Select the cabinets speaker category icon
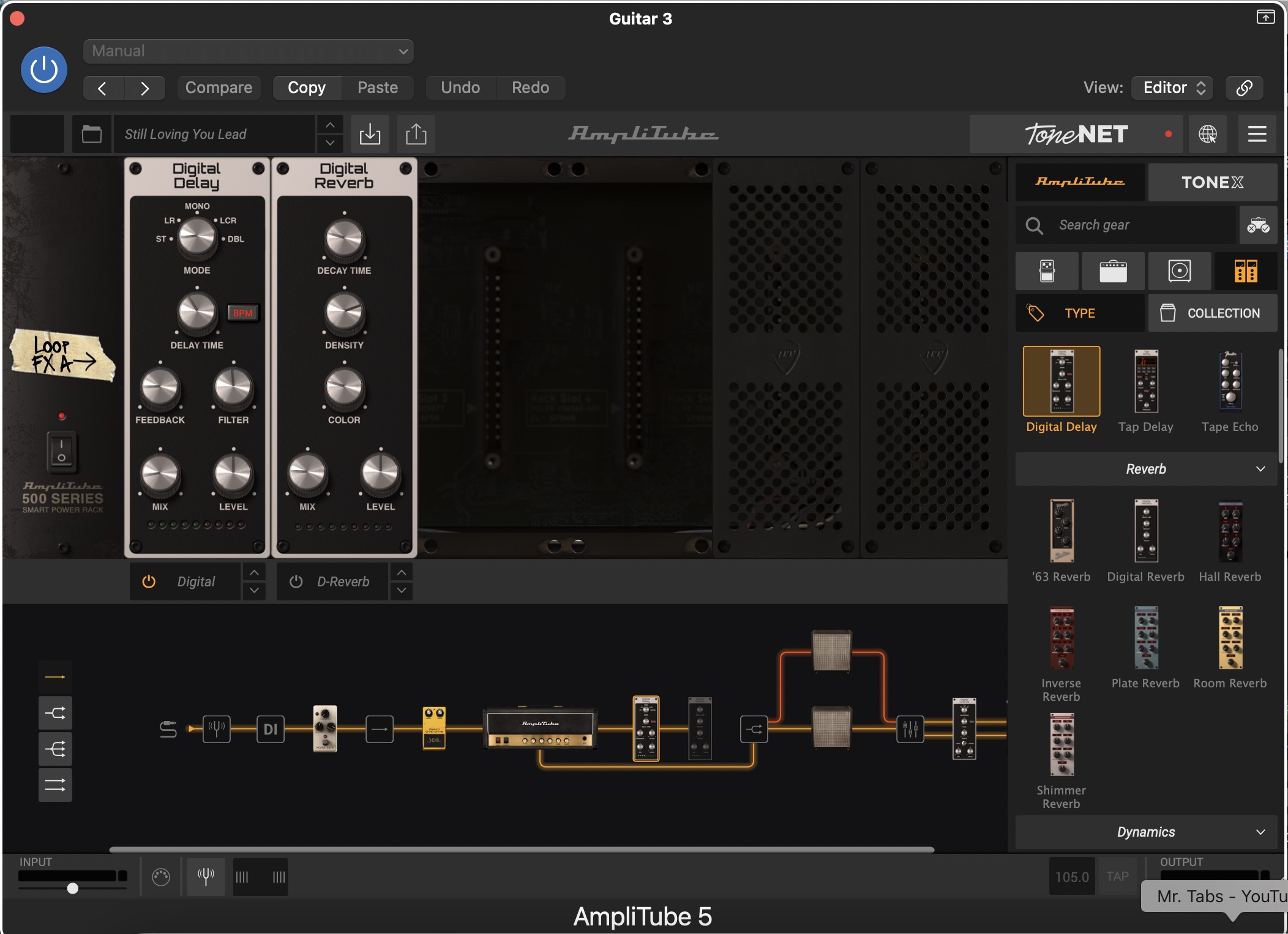 pos(1180,271)
